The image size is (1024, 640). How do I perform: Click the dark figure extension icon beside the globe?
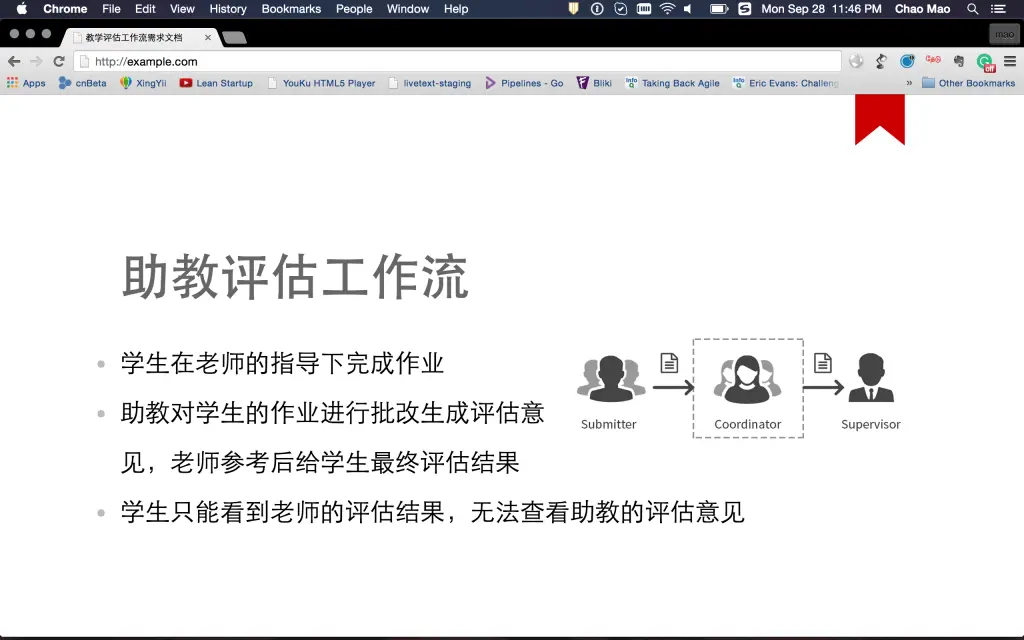click(x=882, y=61)
